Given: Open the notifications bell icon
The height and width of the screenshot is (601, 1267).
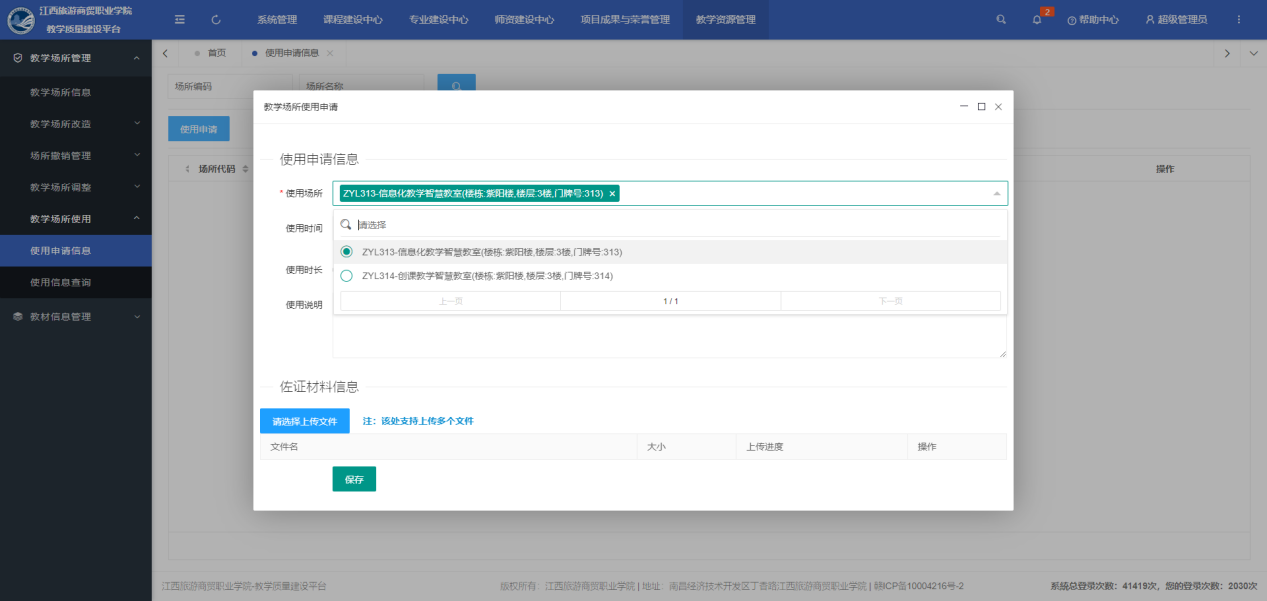Looking at the screenshot, I should (1037, 20).
